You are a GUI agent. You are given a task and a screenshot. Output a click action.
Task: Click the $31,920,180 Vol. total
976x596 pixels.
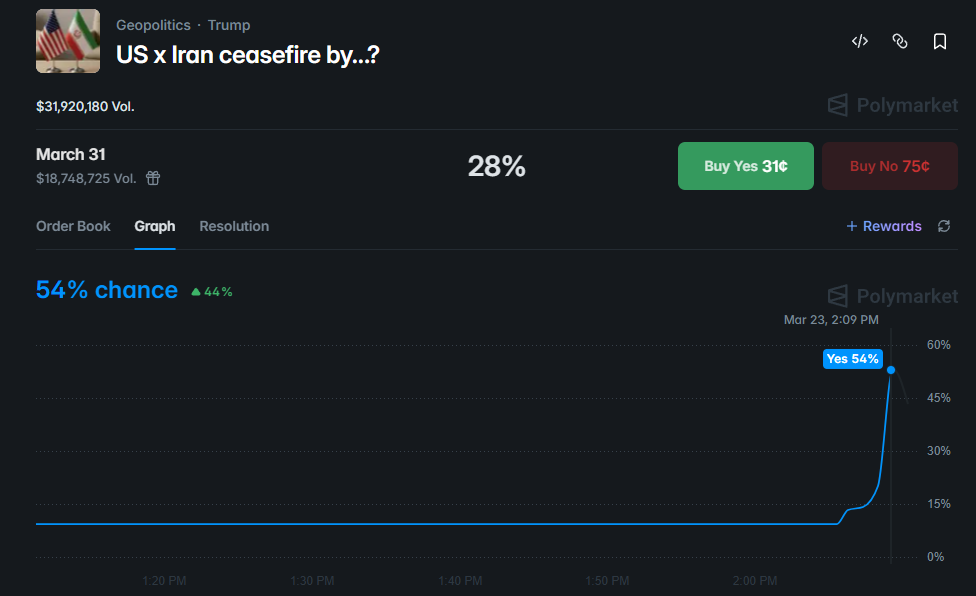85,106
